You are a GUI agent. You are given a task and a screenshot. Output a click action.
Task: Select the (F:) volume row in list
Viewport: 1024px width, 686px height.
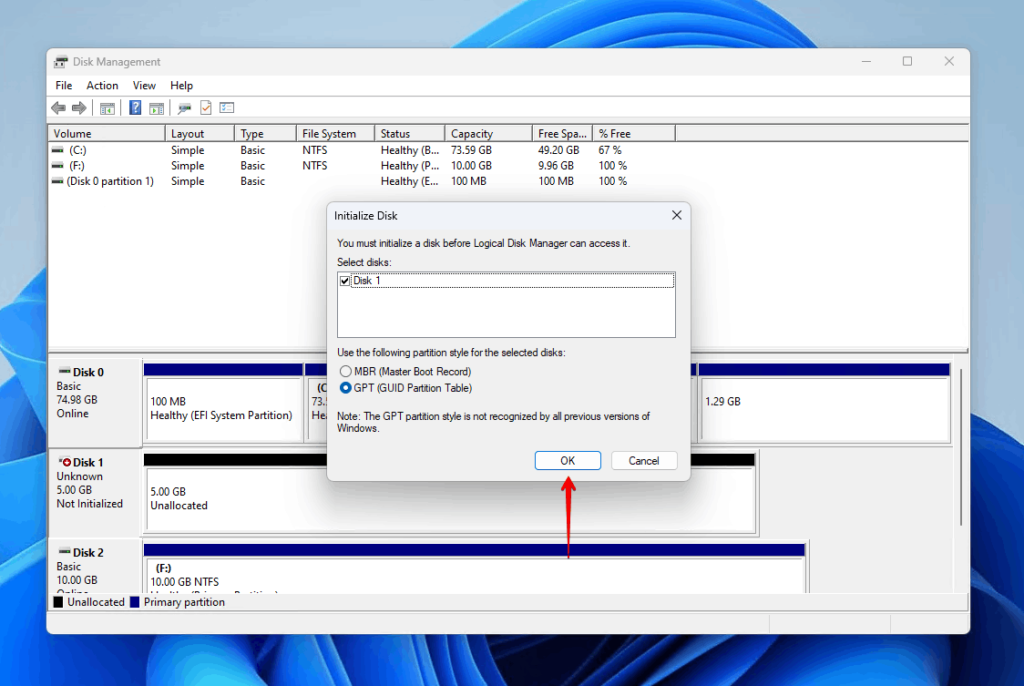(362, 165)
